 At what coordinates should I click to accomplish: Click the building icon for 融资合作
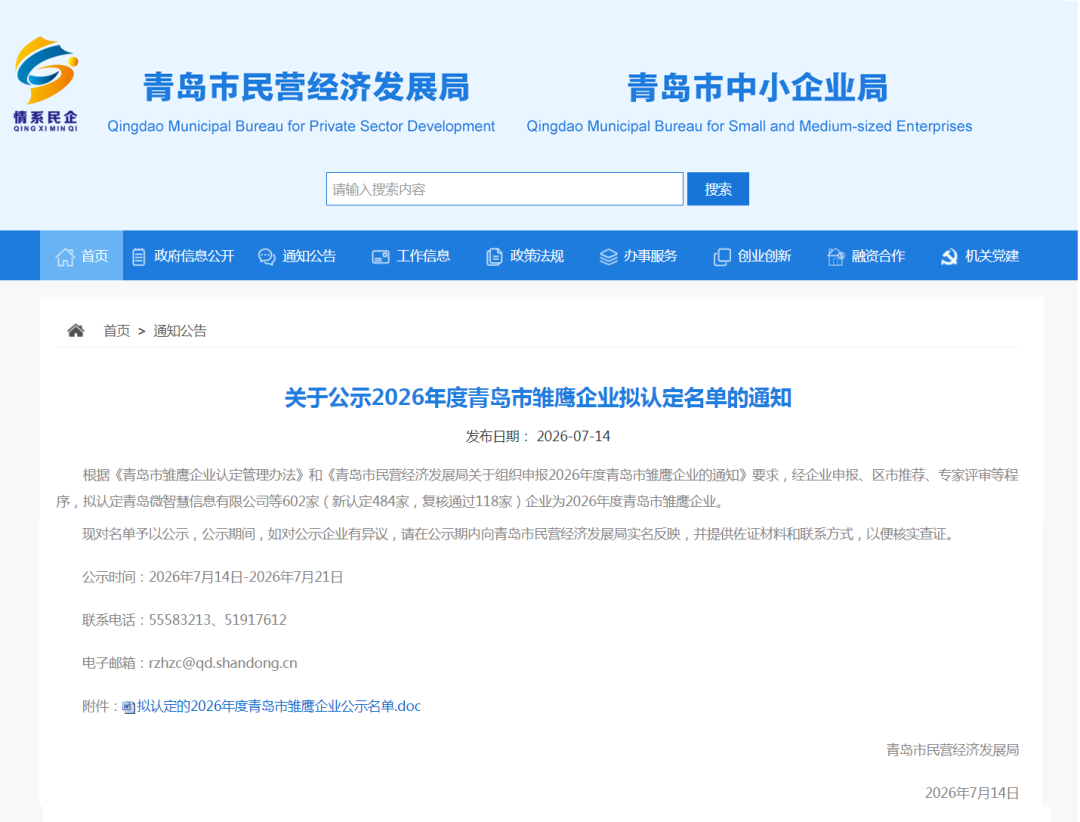point(835,257)
